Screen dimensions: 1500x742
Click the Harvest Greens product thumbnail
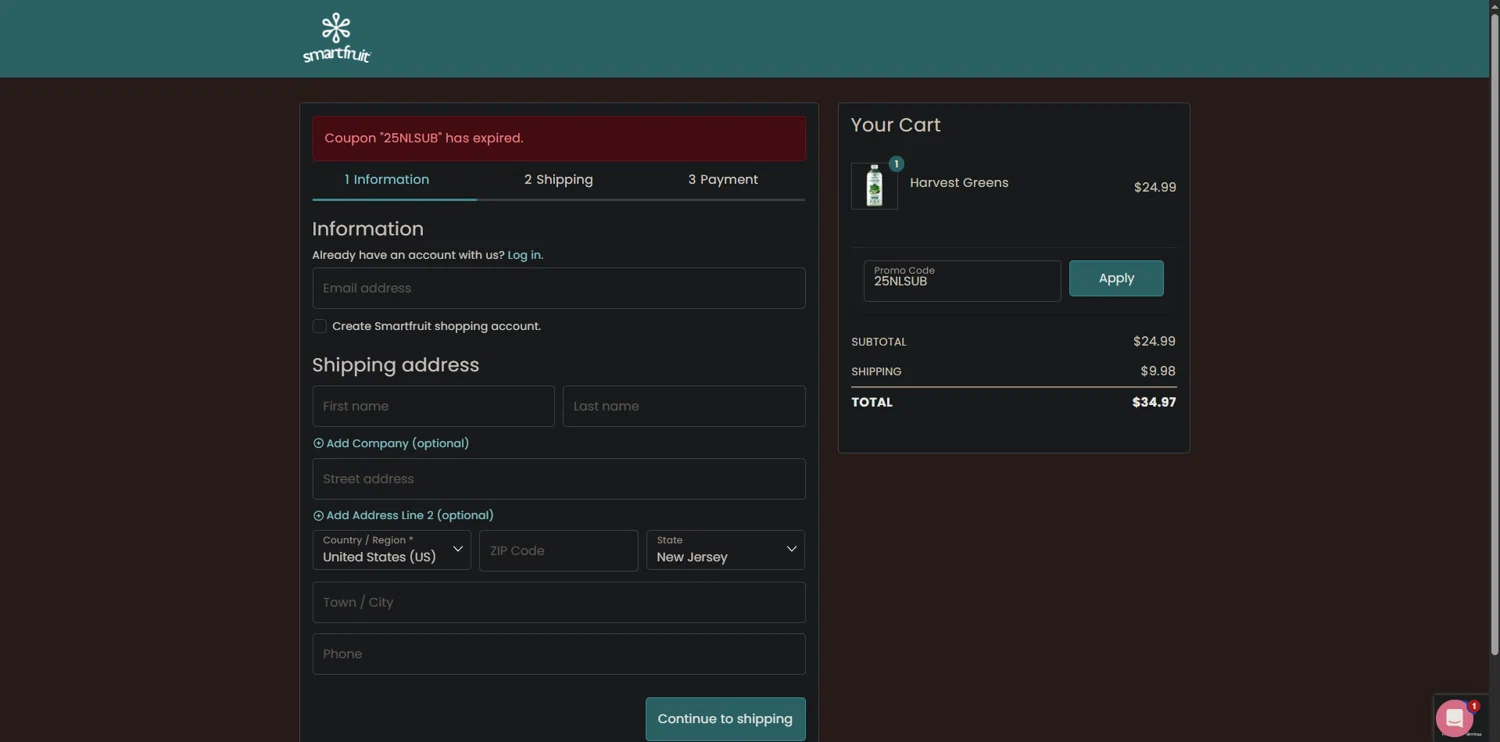point(874,186)
